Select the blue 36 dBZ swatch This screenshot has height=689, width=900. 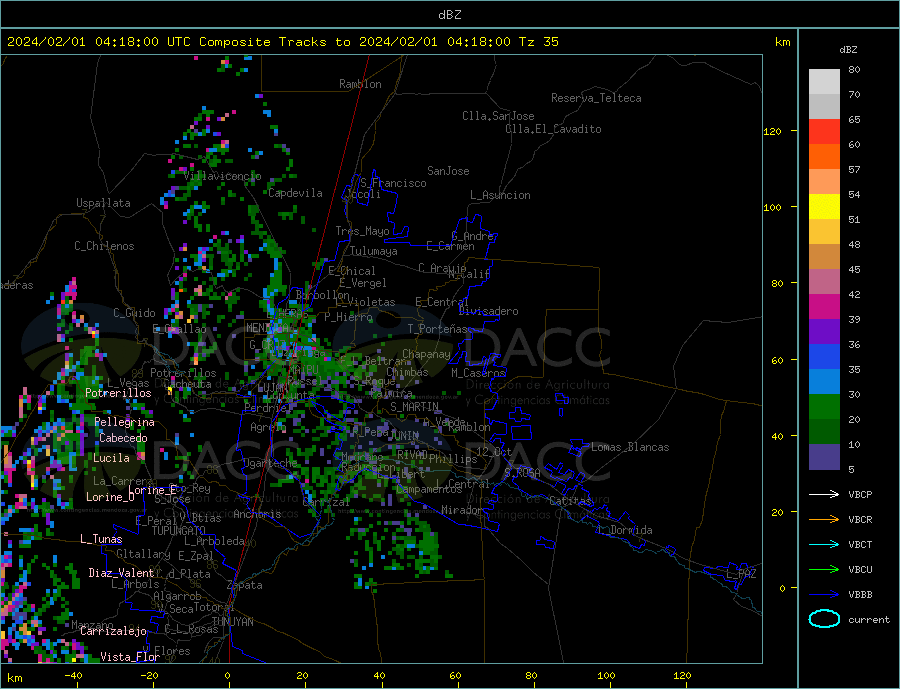pos(824,357)
